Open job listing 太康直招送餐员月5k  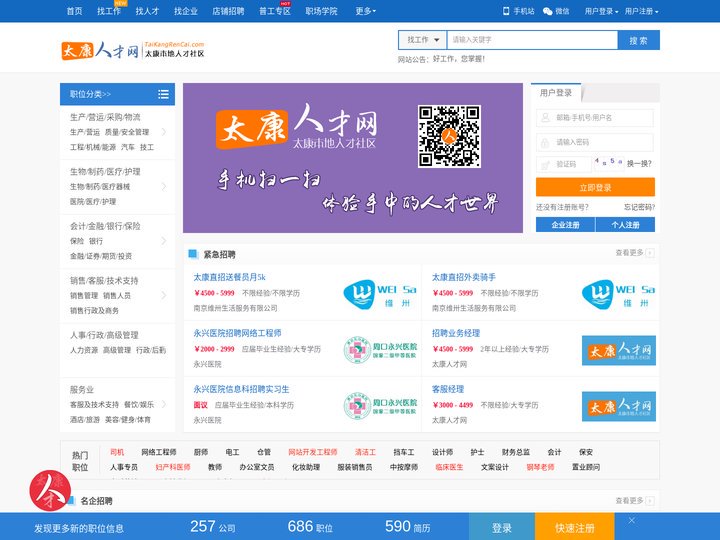pos(229,277)
